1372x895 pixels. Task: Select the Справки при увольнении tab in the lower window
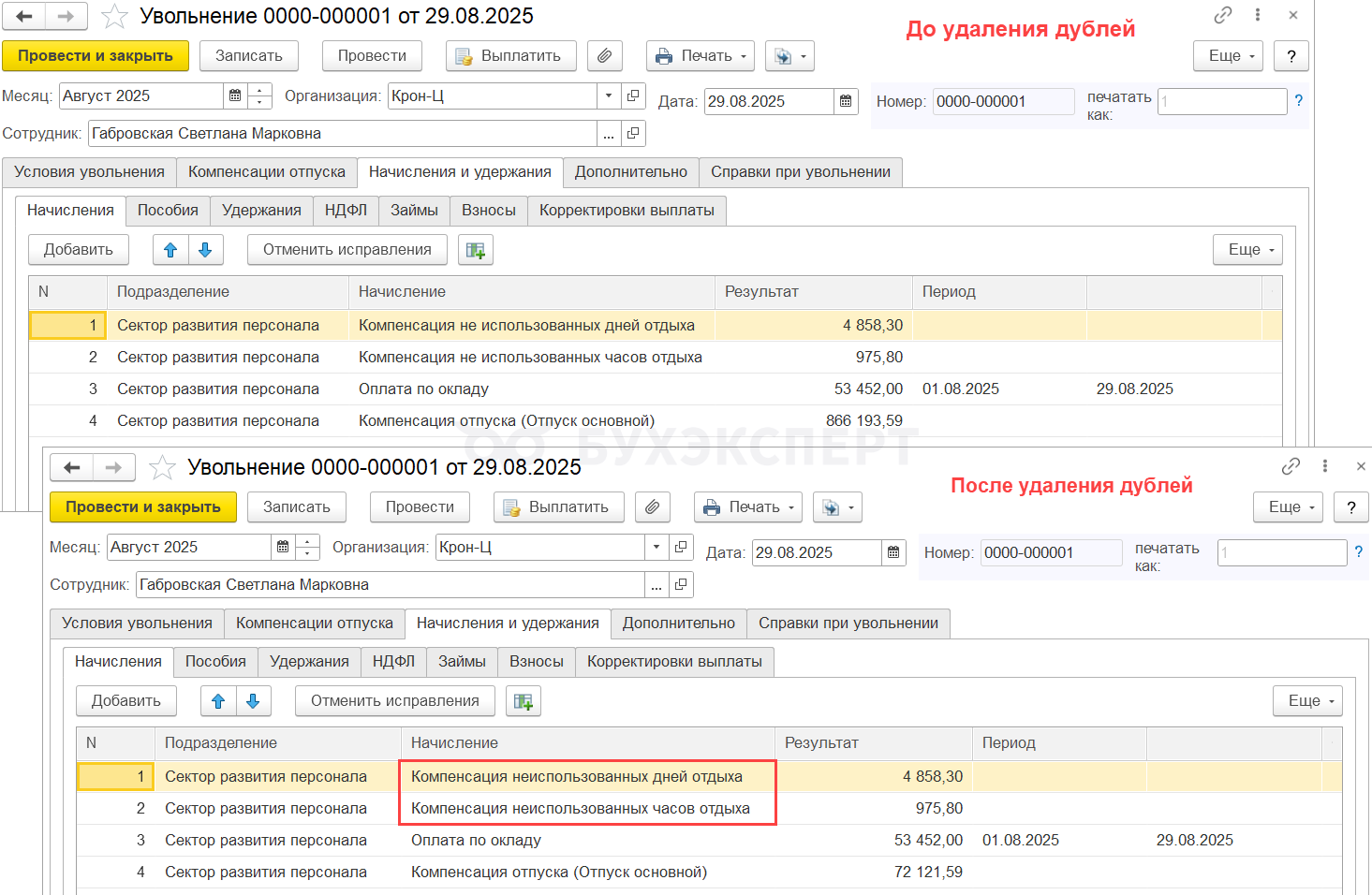click(x=848, y=624)
